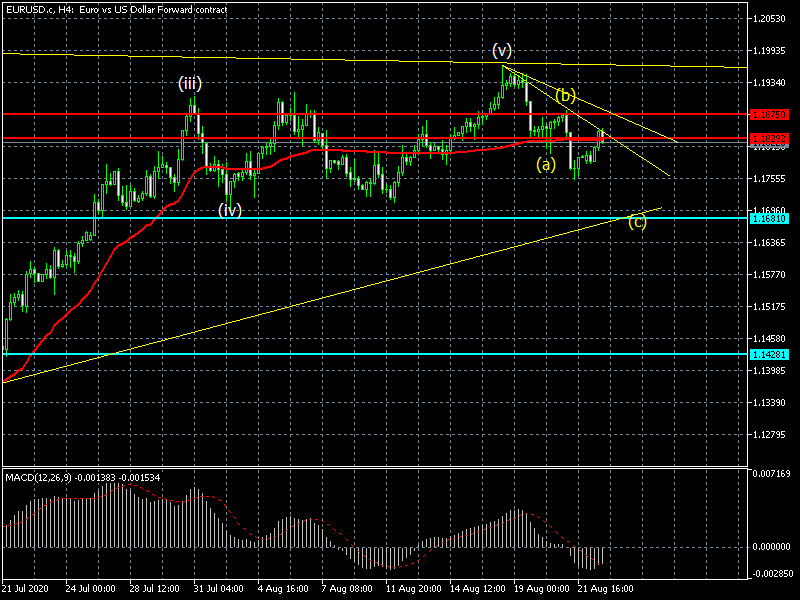
Task: Select the 19 Aug 00:00 time label
Action: point(542,589)
